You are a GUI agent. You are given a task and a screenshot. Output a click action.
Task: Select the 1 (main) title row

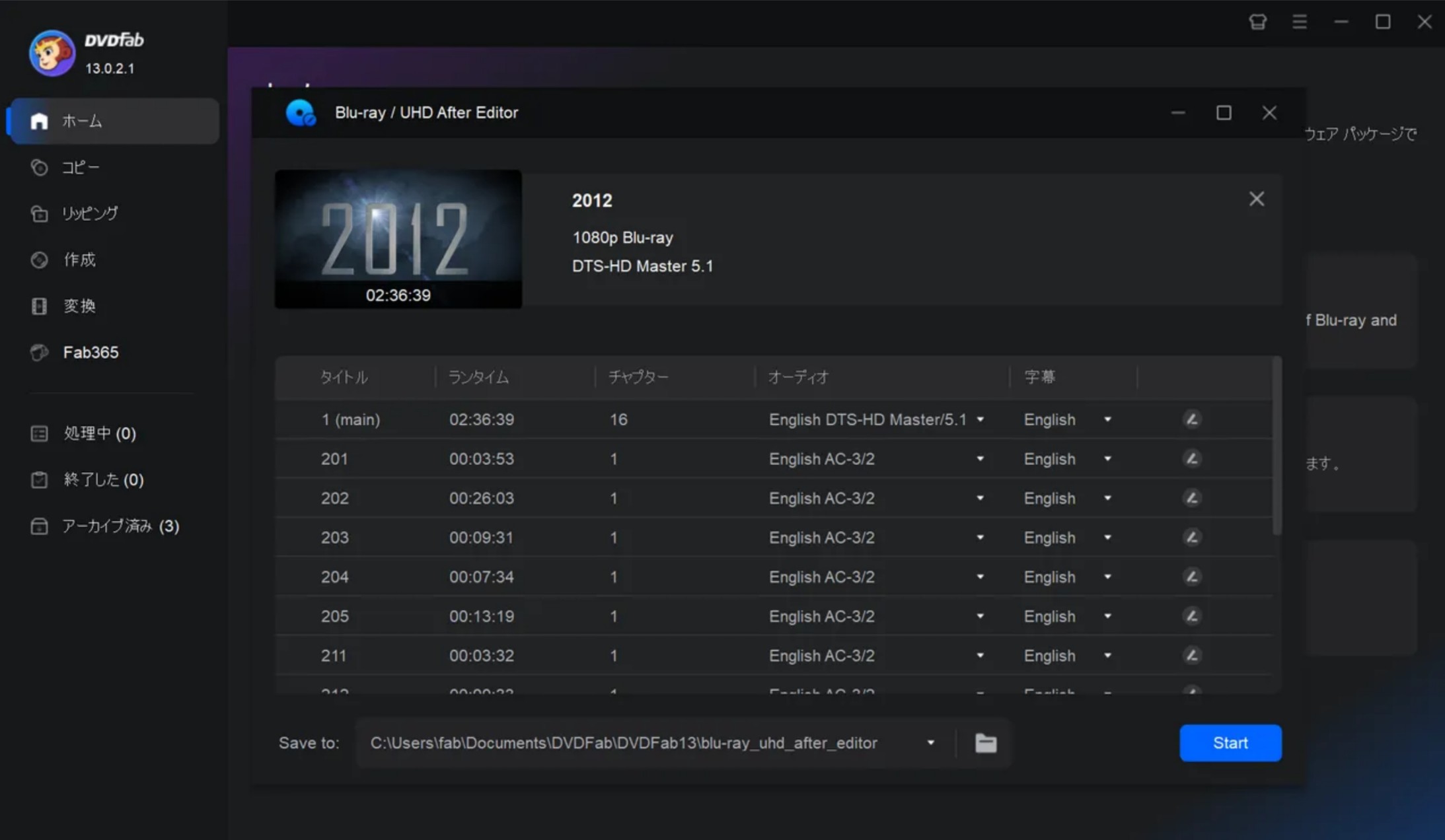(774, 419)
